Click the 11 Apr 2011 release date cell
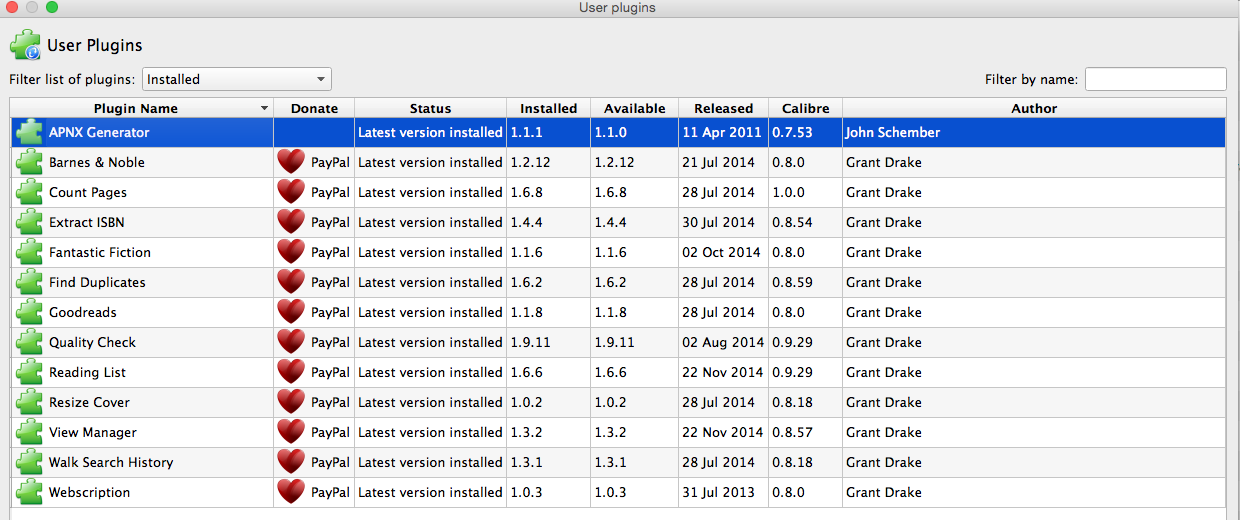This screenshot has width=1240, height=520. click(x=722, y=132)
